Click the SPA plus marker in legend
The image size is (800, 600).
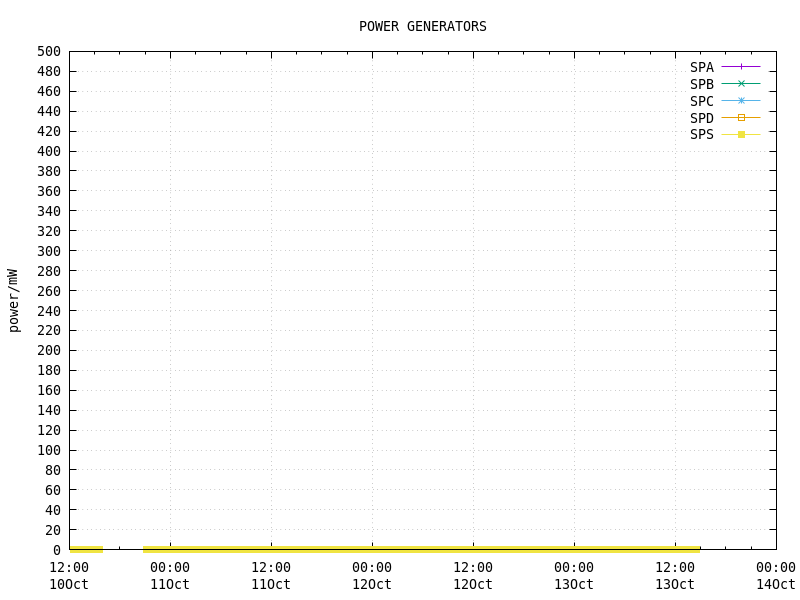tap(741, 67)
